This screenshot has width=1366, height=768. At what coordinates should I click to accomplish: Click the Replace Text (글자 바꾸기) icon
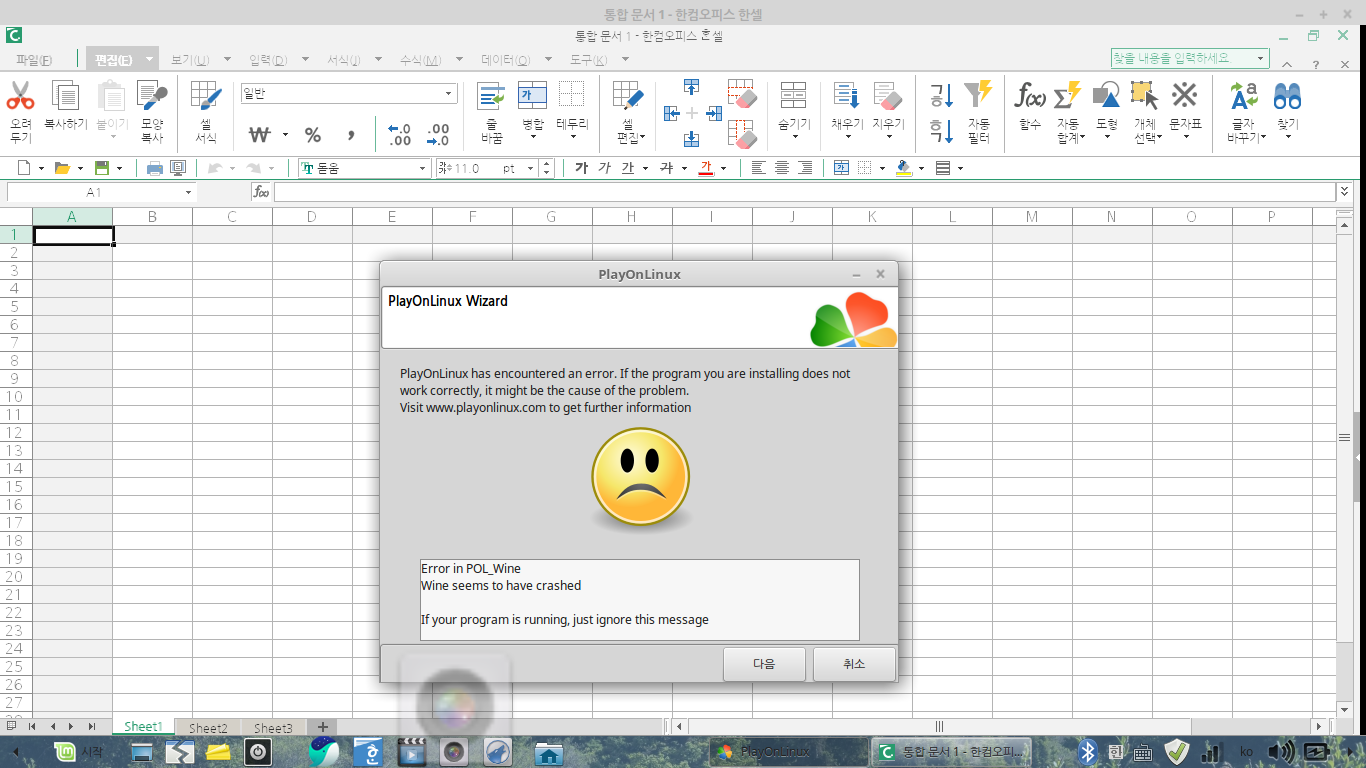(x=1245, y=96)
